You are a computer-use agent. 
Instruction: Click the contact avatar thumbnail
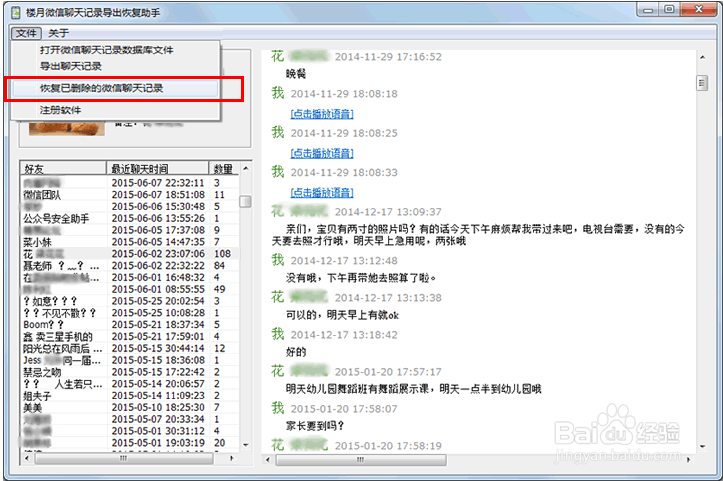(x=66, y=128)
